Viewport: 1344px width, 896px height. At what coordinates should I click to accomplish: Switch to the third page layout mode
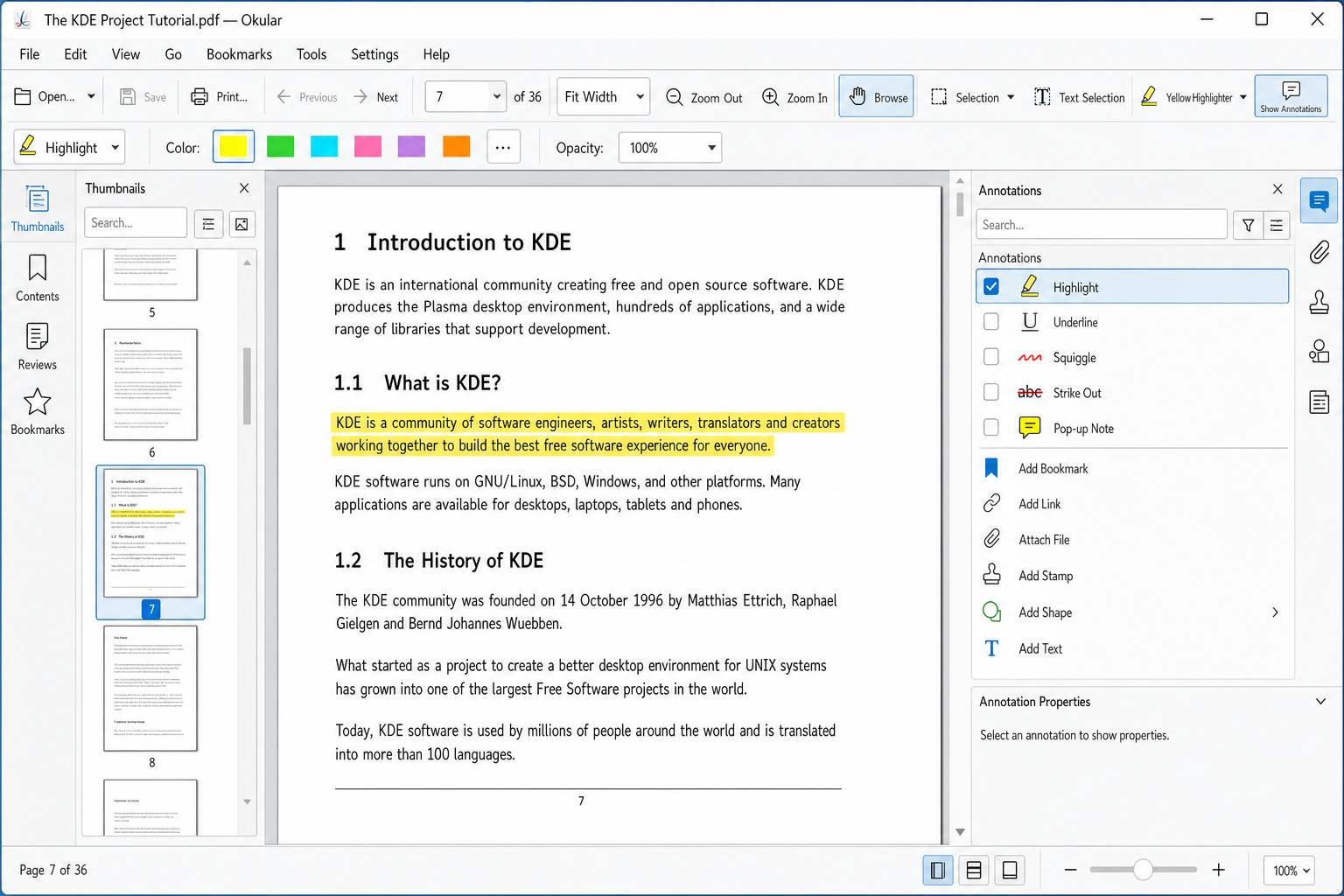[1010, 870]
